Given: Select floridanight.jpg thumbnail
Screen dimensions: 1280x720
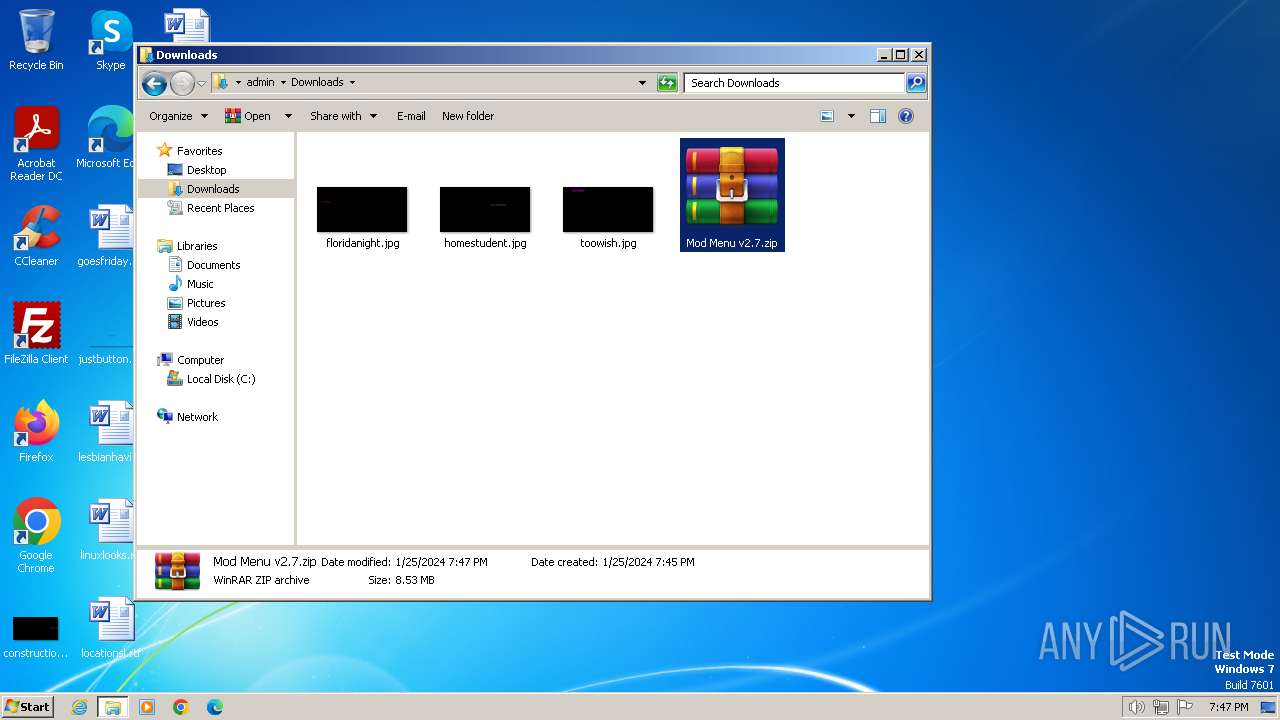Looking at the screenshot, I should pyautogui.click(x=362, y=210).
